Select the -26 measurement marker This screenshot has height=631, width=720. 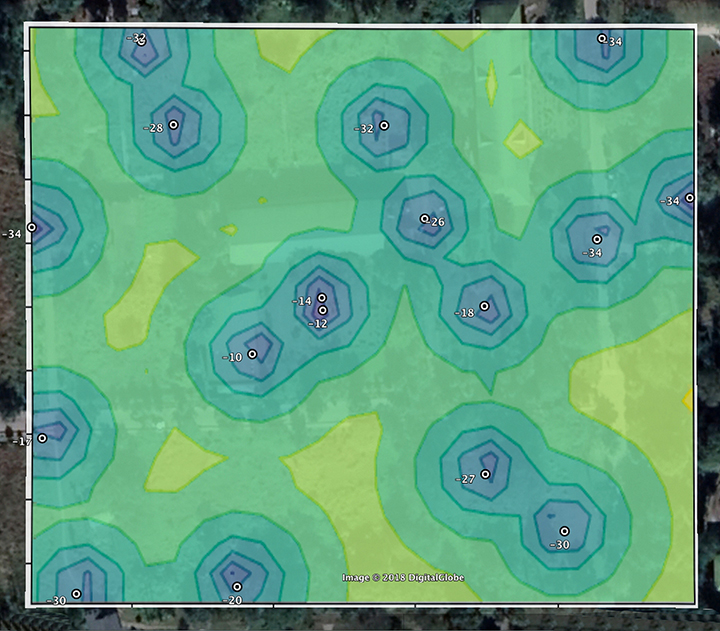click(424, 219)
